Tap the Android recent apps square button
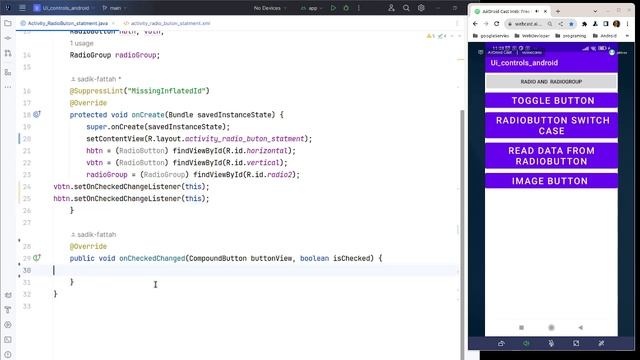 (x=521, y=327)
